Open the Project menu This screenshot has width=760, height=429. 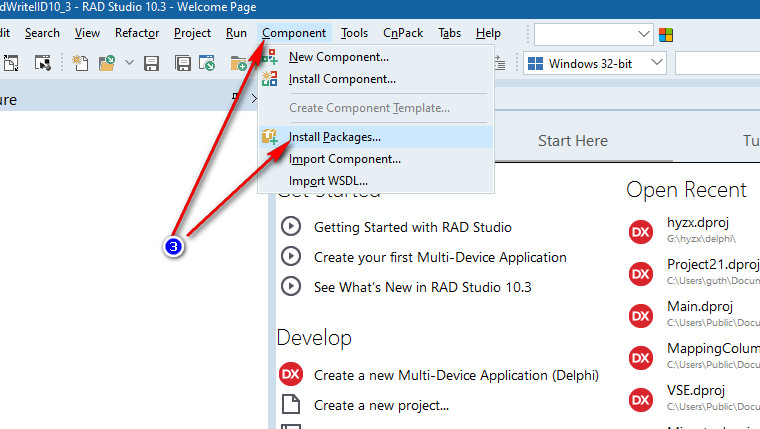[x=192, y=33]
